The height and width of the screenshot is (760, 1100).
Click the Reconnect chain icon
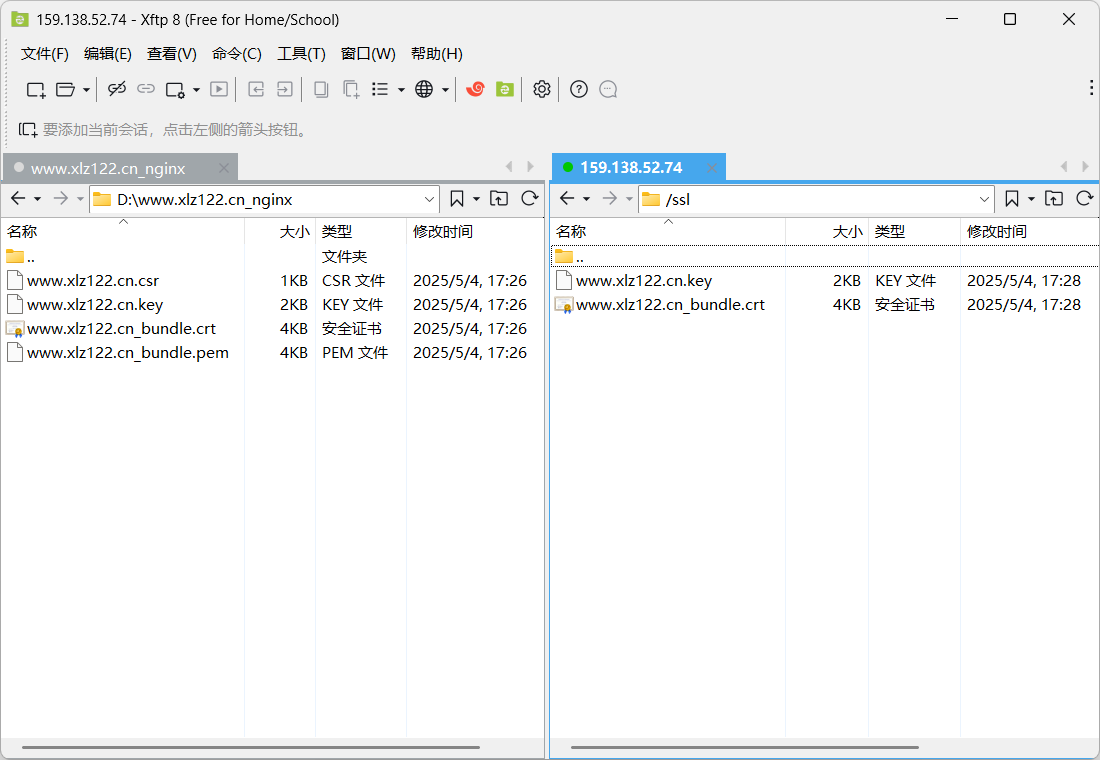click(145, 88)
